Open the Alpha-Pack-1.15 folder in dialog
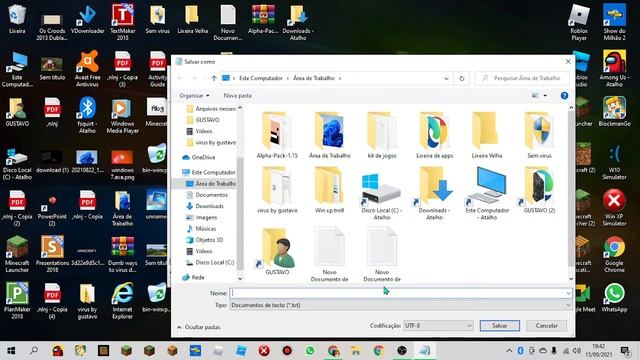This screenshot has height=360, width=640. (x=277, y=135)
